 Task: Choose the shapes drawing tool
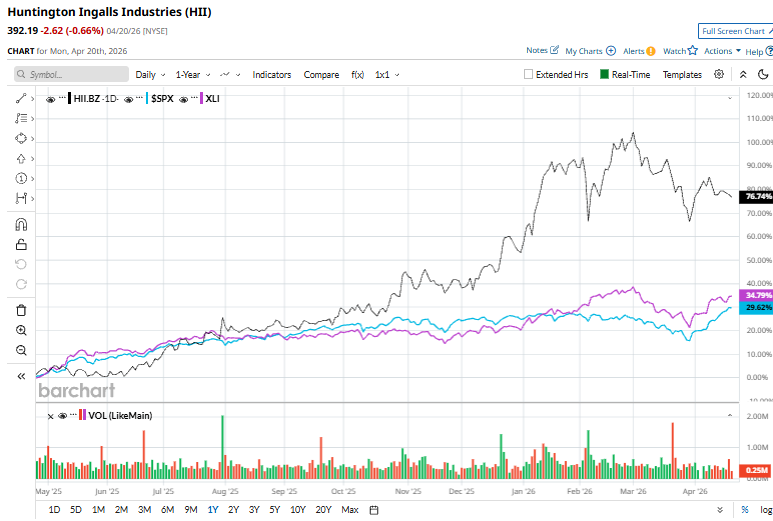point(21,139)
